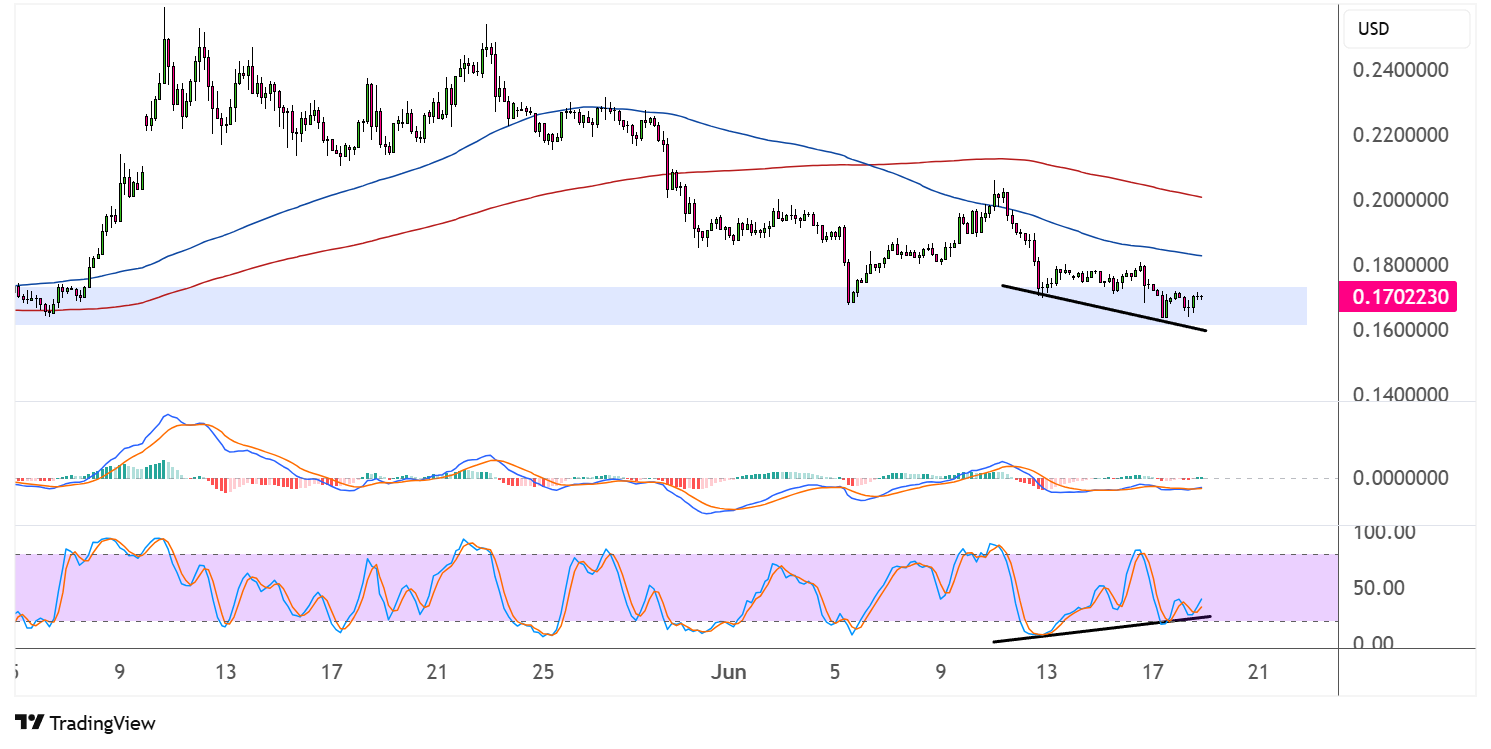Click the 0.1800000 price axis label

click(x=1400, y=265)
